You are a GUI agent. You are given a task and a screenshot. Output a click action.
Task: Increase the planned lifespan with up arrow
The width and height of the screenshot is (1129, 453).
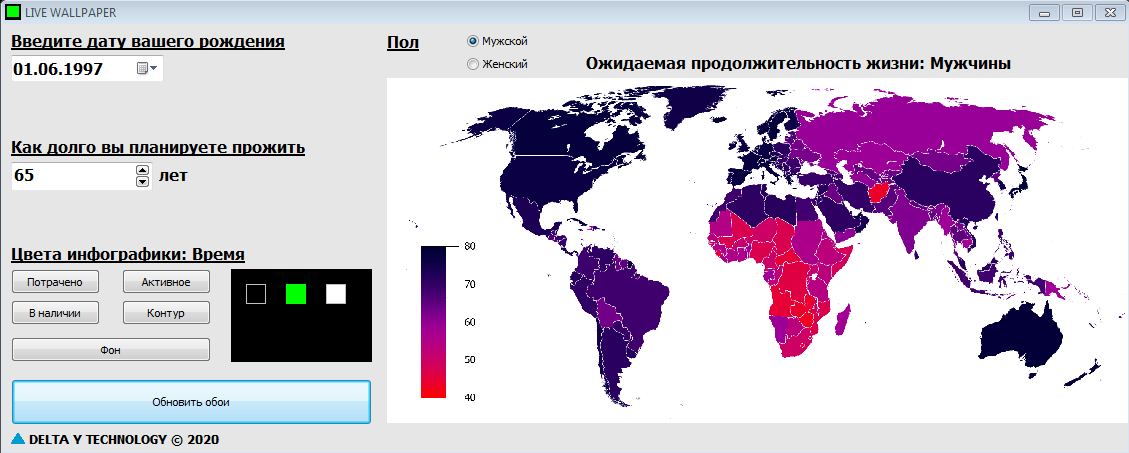(x=143, y=170)
